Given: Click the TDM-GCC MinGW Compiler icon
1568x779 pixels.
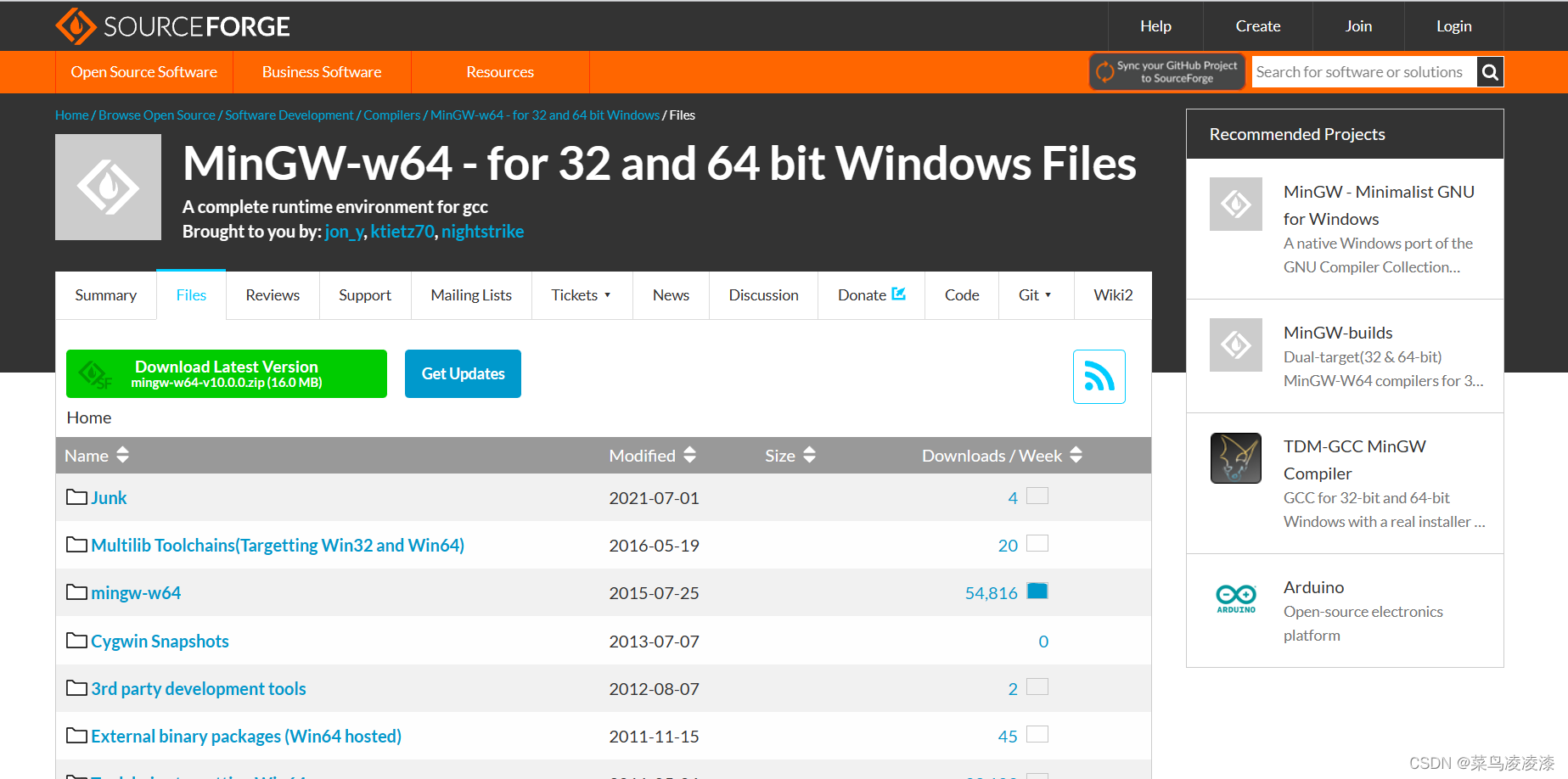Looking at the screenshot, I should click(x=1236, y=458).
